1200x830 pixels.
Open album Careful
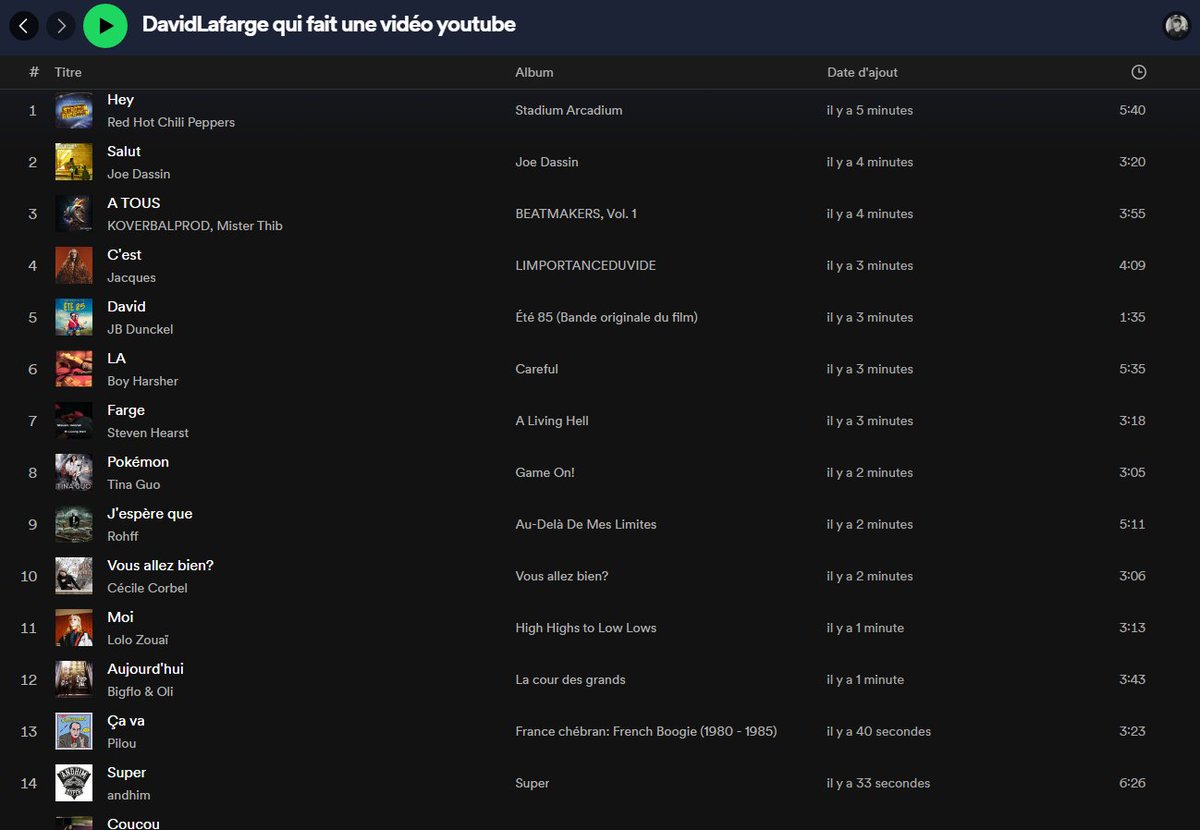[537, 369]
